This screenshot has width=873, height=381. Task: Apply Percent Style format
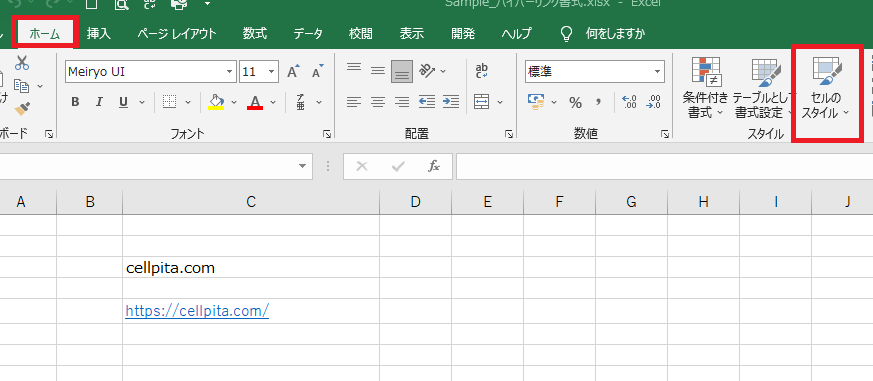pos(575,102)
